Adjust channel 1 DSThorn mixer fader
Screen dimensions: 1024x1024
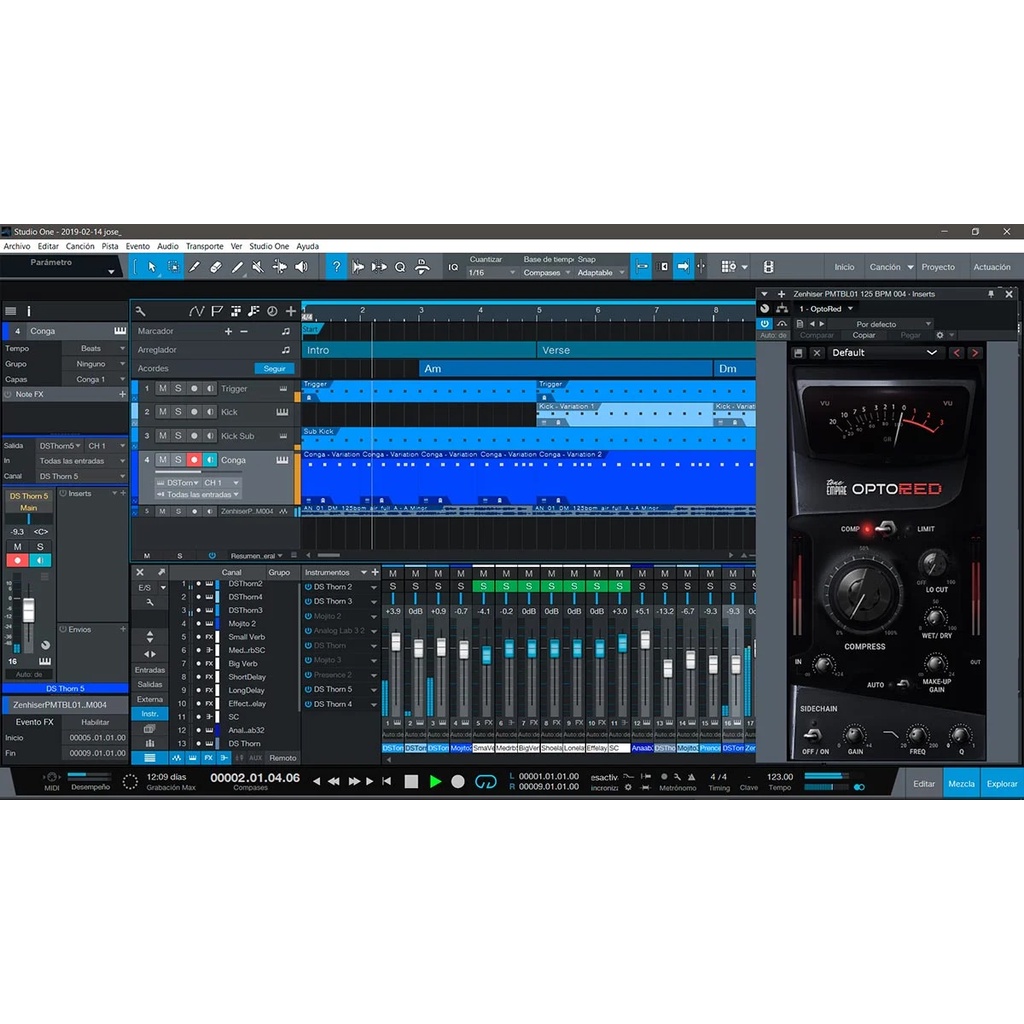coord(396,640)
